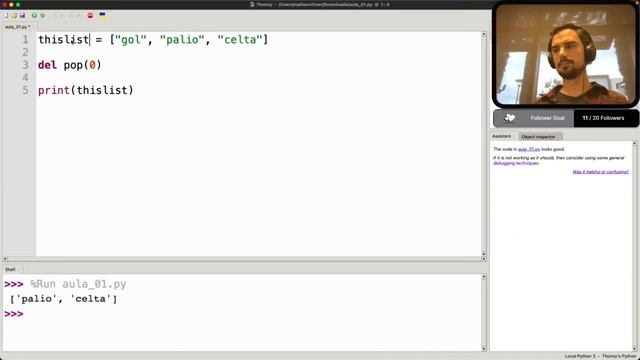Run the current script with the green play icon
Screen dimensions: 640x360
coord(34,16)
